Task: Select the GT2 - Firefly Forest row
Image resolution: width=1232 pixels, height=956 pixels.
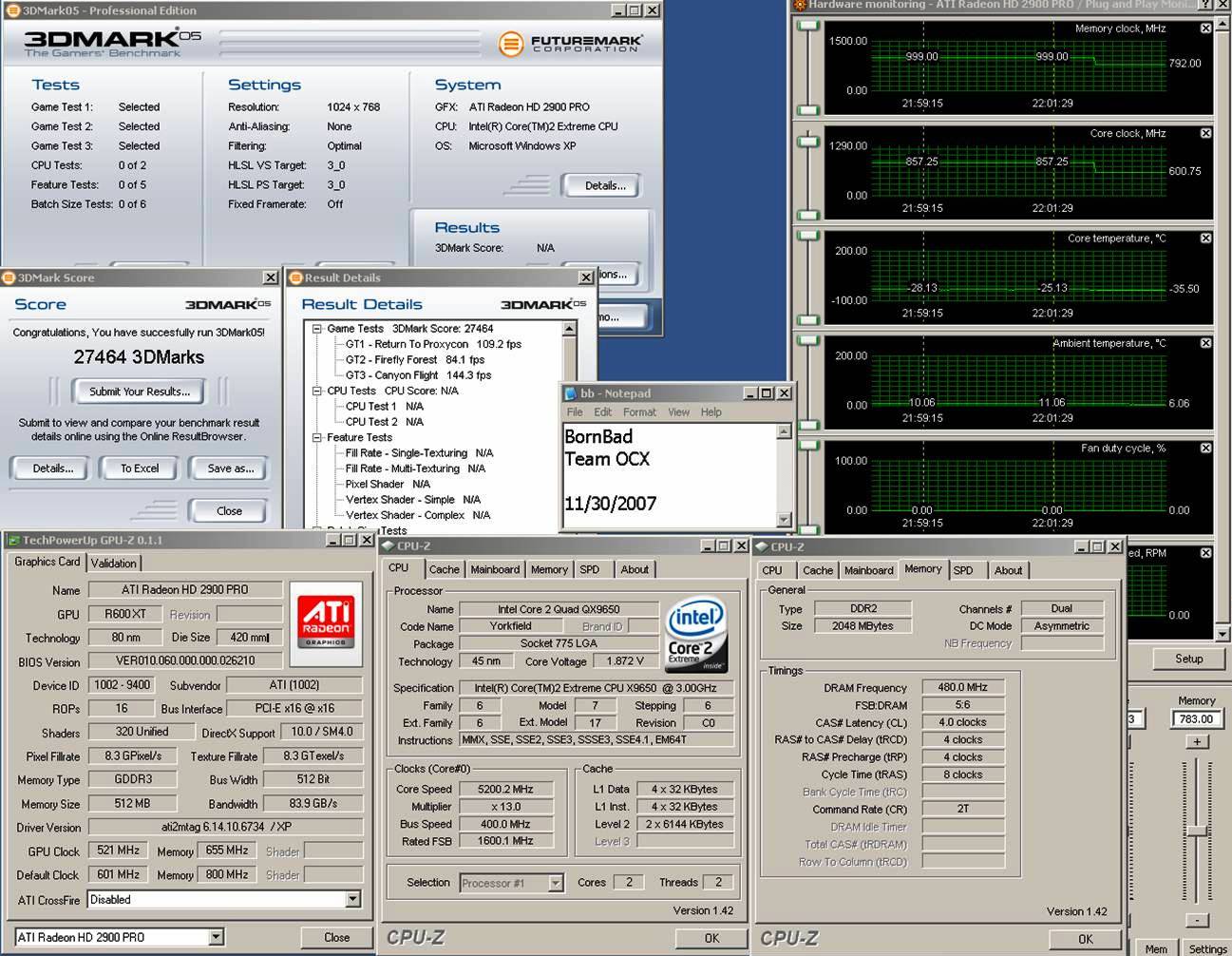Action: 415,360
